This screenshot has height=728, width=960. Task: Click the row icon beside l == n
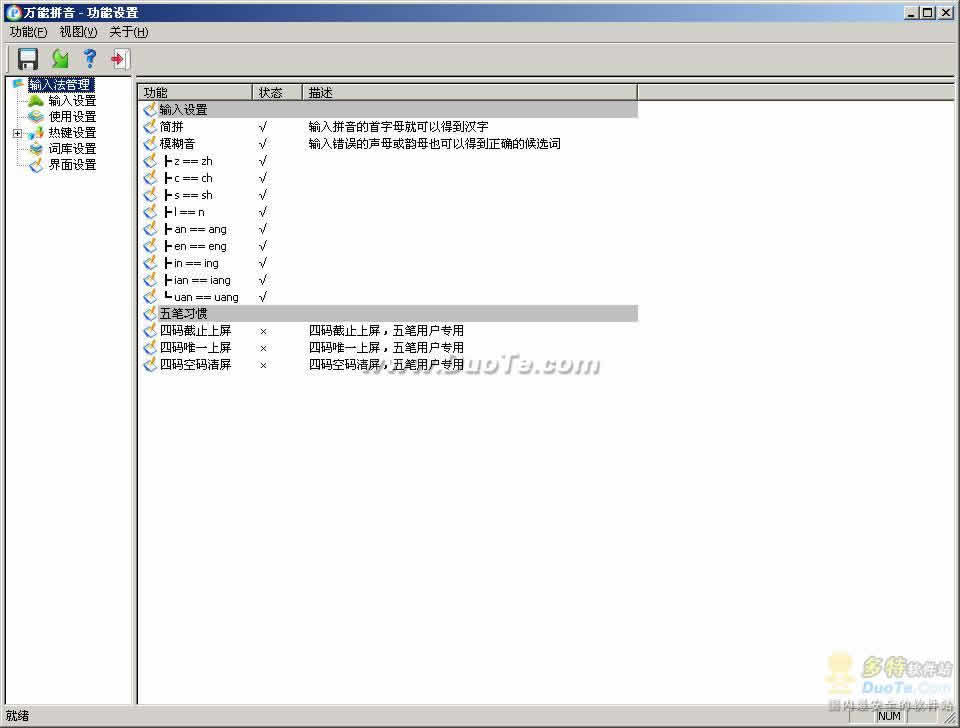[150, 212]
